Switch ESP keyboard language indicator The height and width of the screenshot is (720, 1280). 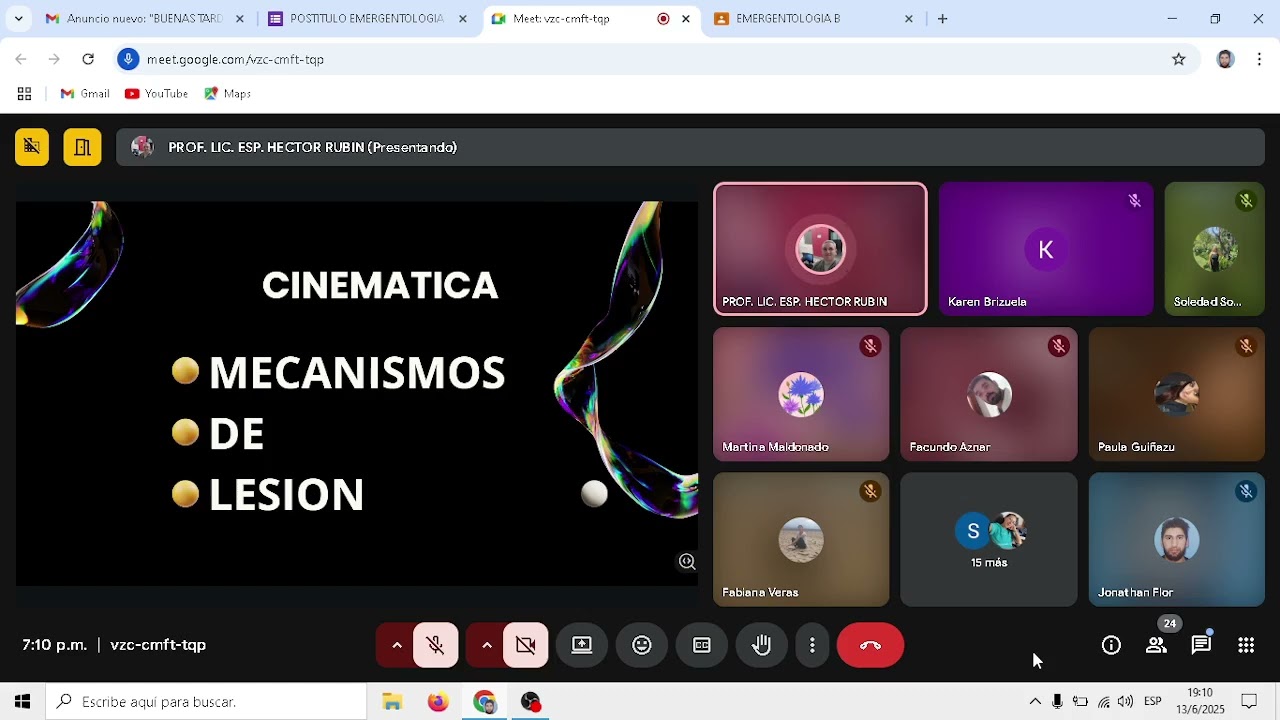coord(1153,702)
